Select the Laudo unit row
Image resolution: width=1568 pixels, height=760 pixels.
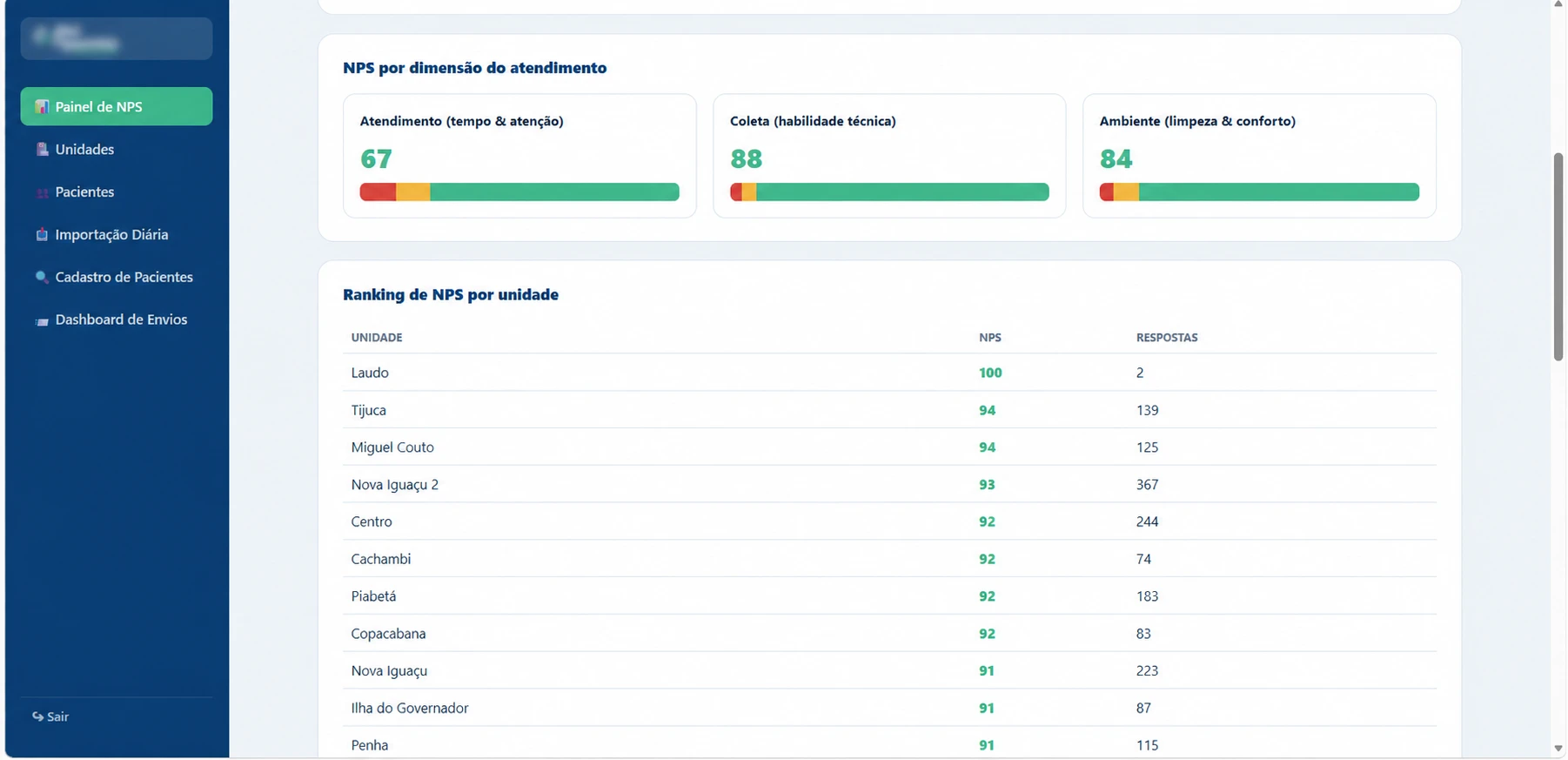click(x=889, y=373)
